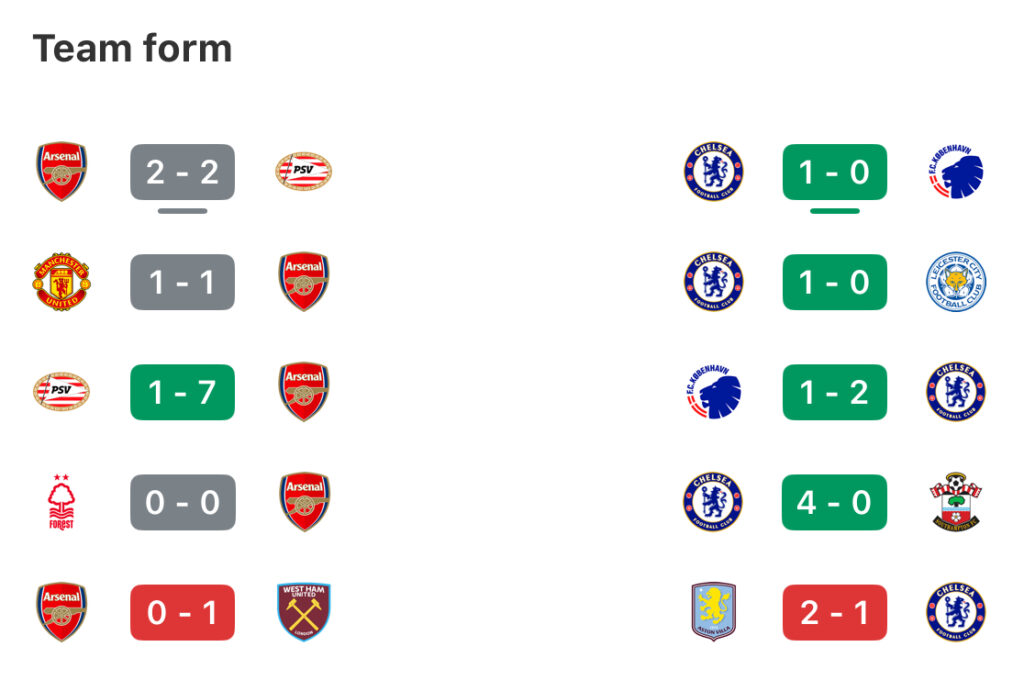
Task: Open the grey 2 - 2 Arsenal PSV result
Action: tap(182, 172)
